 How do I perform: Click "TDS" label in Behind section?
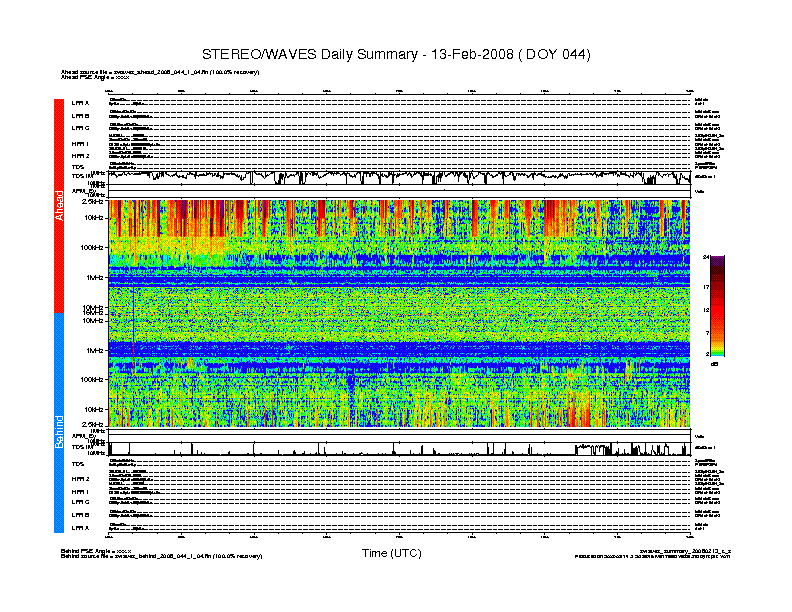tap(78, 464)
